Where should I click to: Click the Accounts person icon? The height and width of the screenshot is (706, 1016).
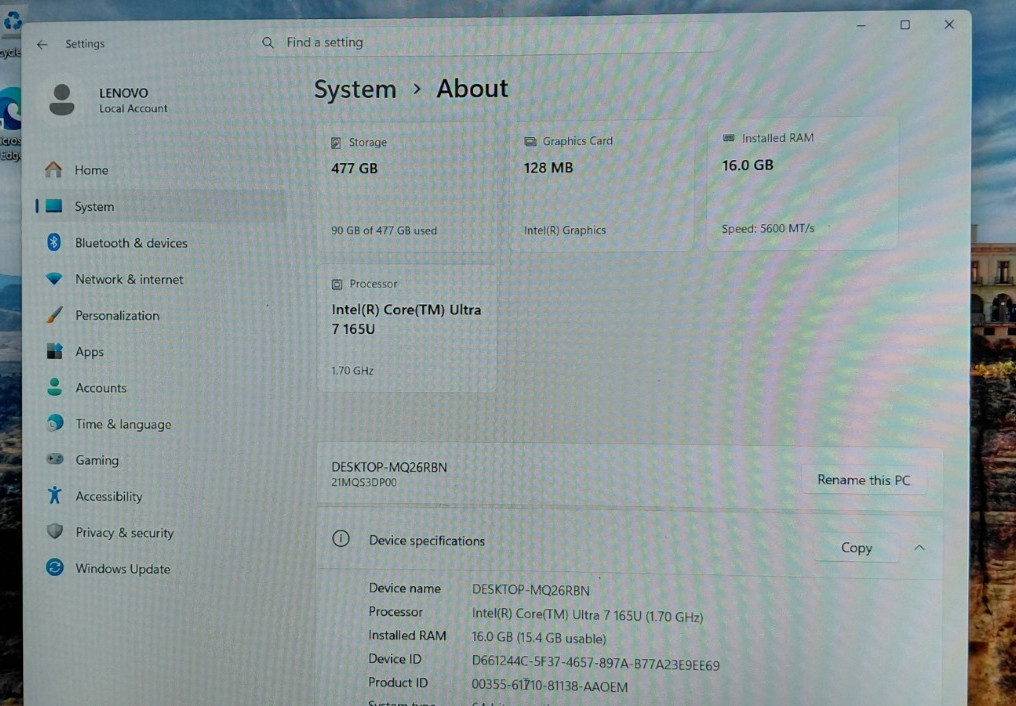pos(54,387)
